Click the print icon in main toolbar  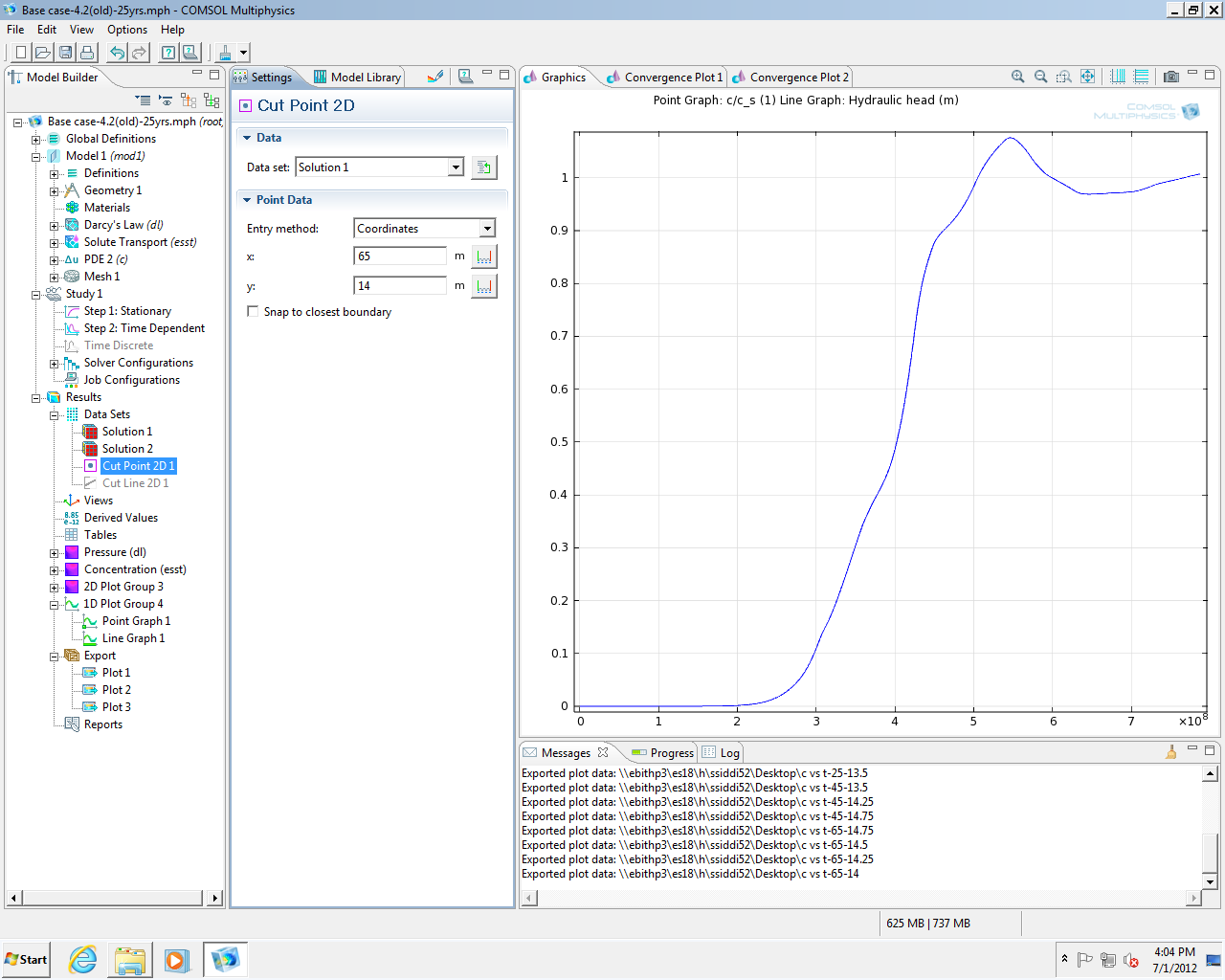pos(87,53)
